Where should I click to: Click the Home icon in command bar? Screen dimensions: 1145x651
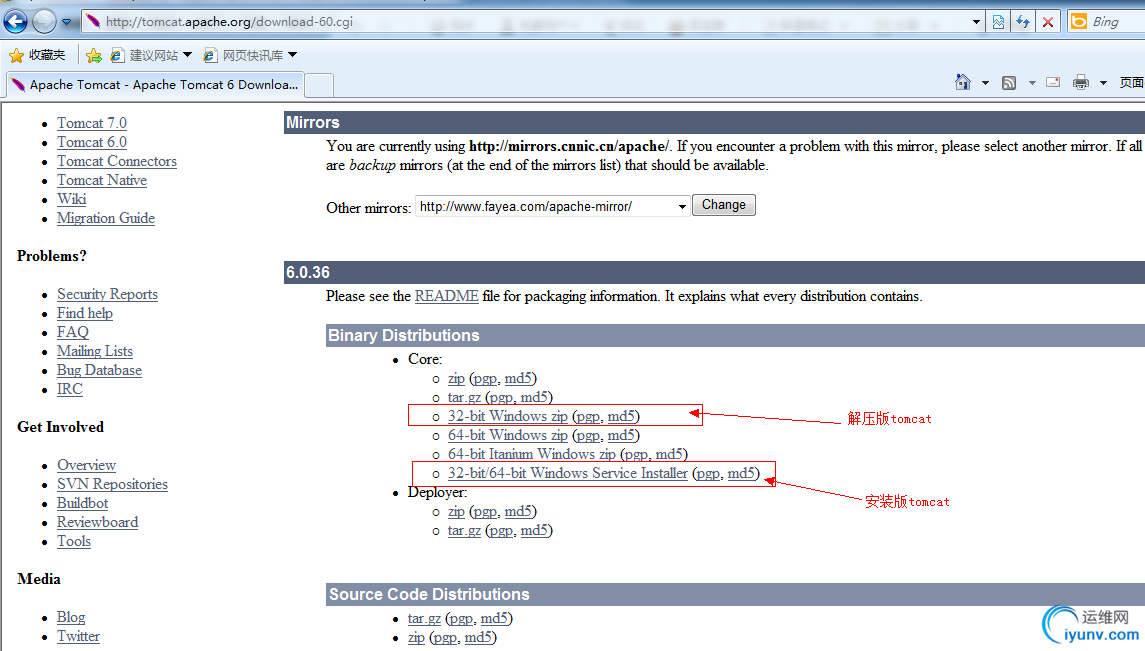point(963,82)
